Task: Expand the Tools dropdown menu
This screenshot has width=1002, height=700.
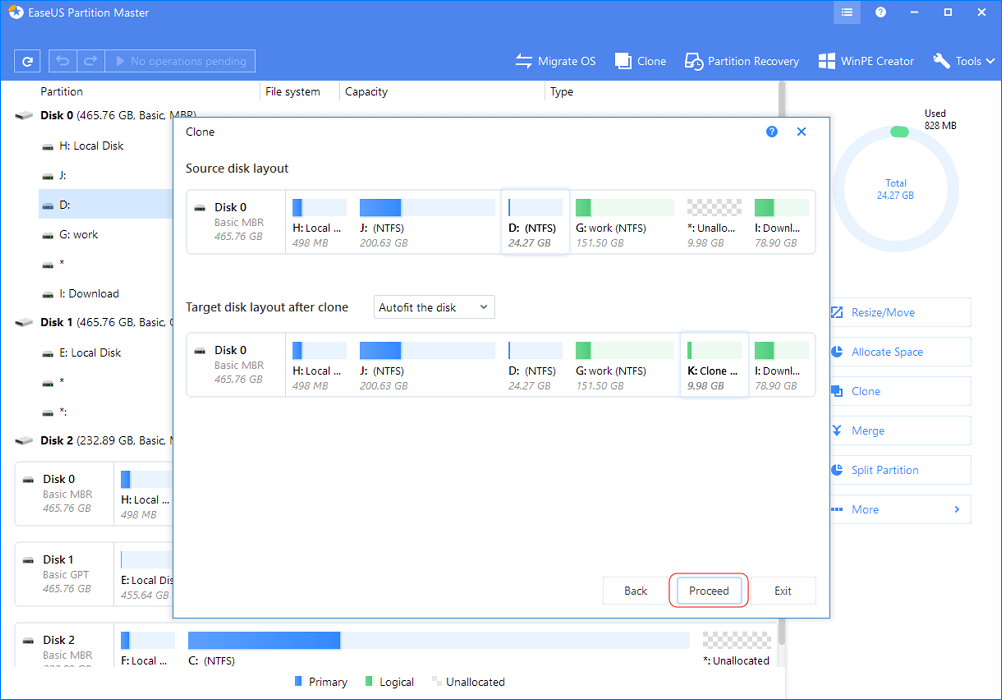Action: pyautogui.click(x=964, y=61)
